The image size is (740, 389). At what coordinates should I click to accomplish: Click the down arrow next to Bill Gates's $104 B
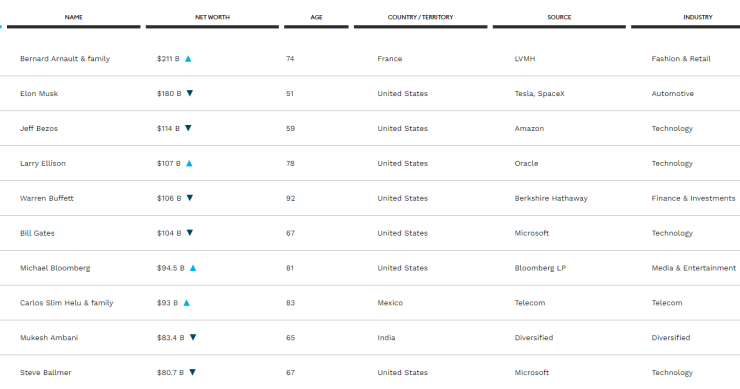(x=190, y=233)
